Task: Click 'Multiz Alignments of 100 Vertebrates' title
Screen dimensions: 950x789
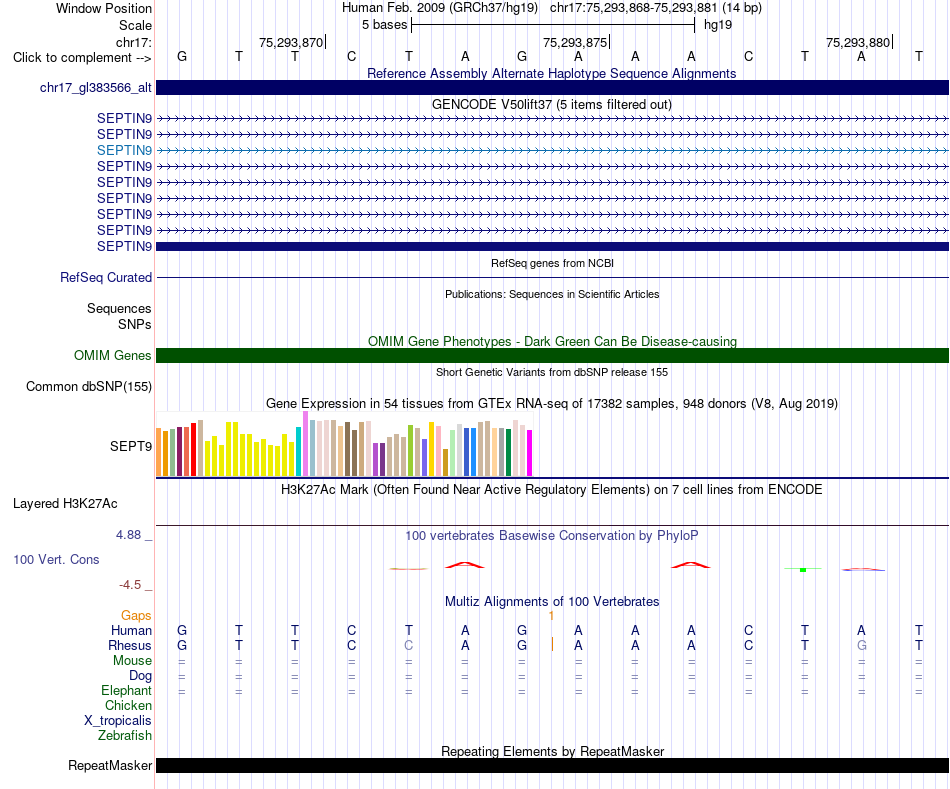Action: pyautogui.click(x=552, y=602)
